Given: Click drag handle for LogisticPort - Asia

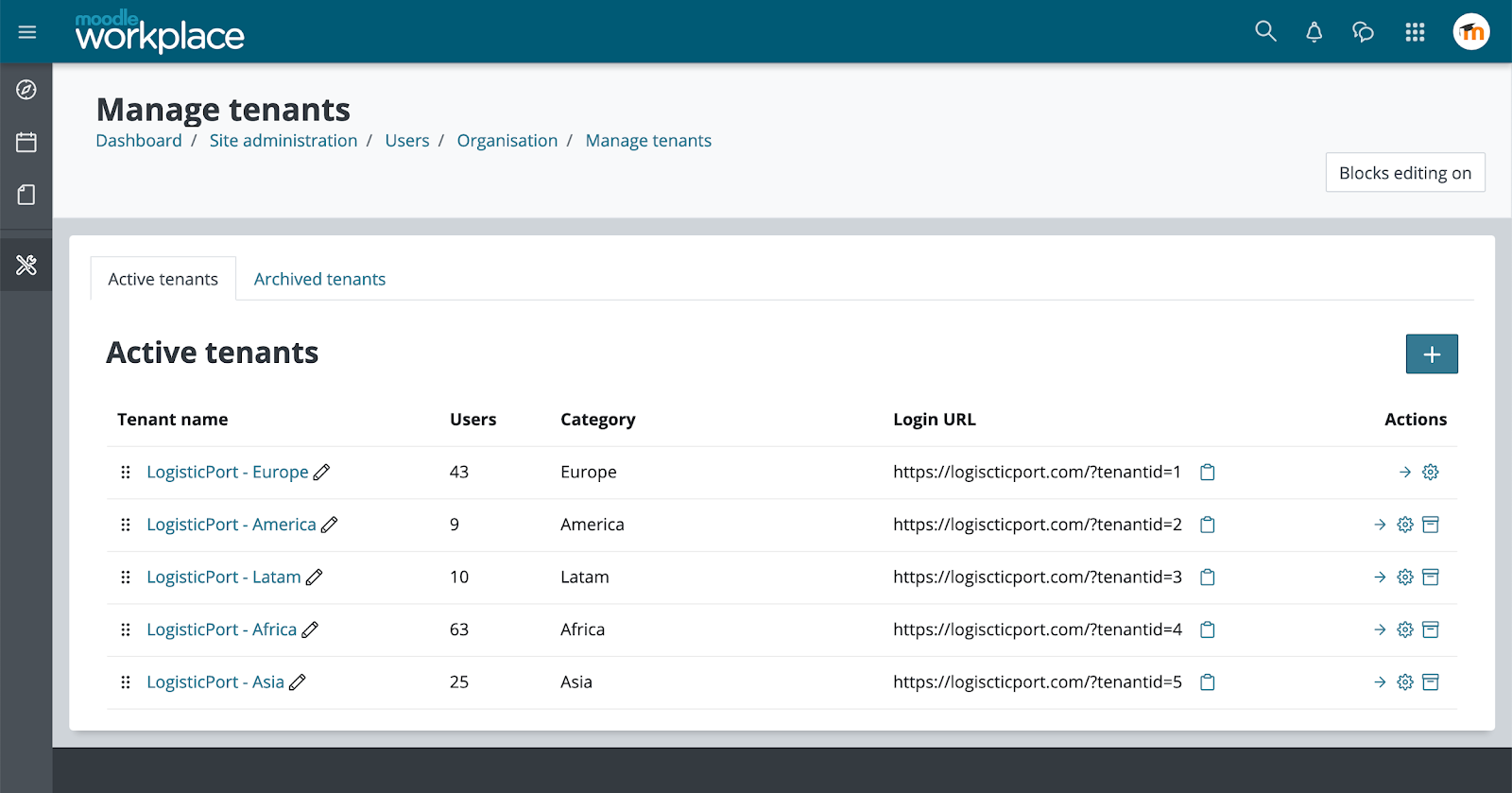Looking at the screenshot, I should 126,681.
